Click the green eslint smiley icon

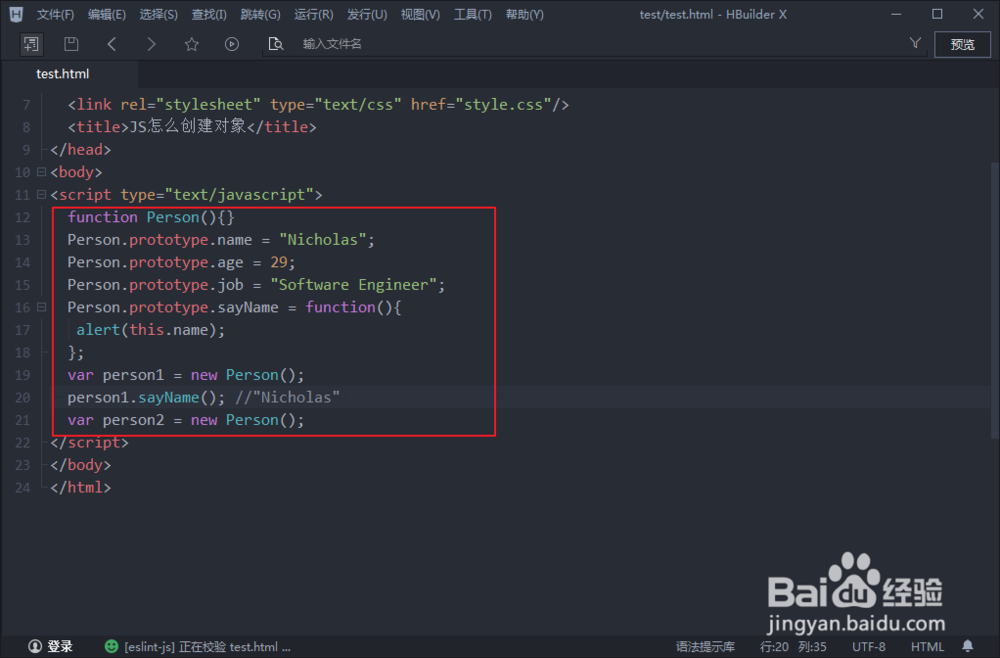pos(111,647)
